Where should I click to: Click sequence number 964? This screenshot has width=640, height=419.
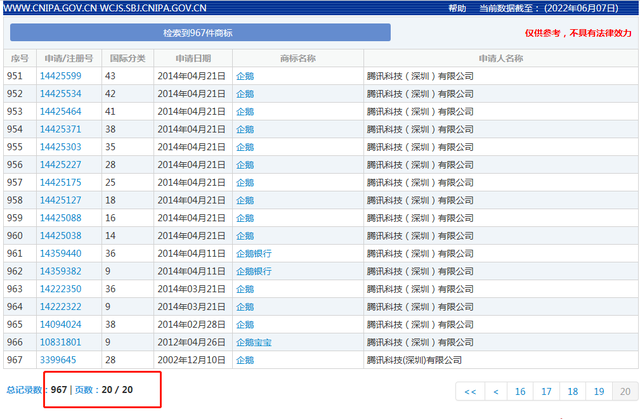pyautogui.click(x=15, y=307)
